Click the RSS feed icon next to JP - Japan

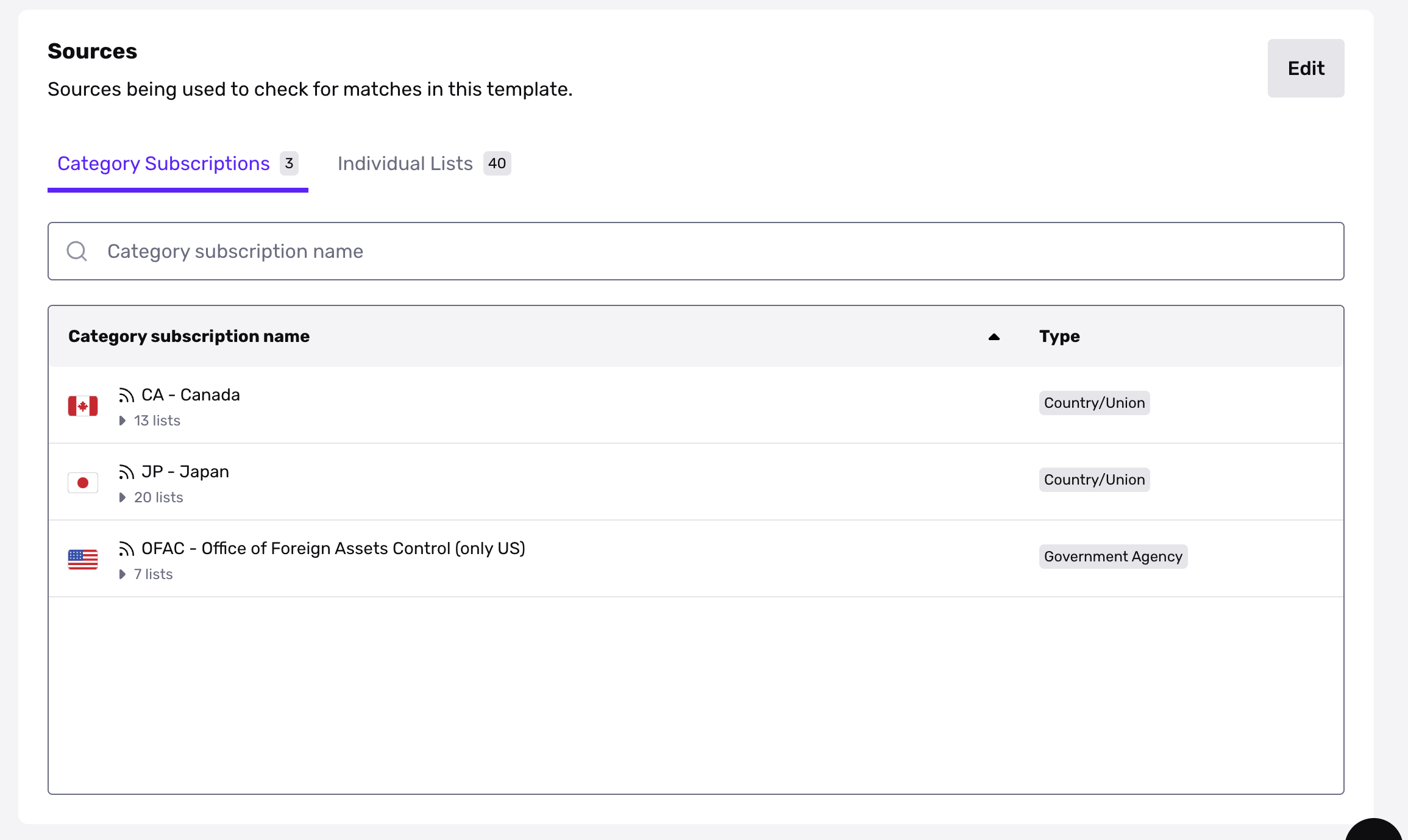click(126, 472)
